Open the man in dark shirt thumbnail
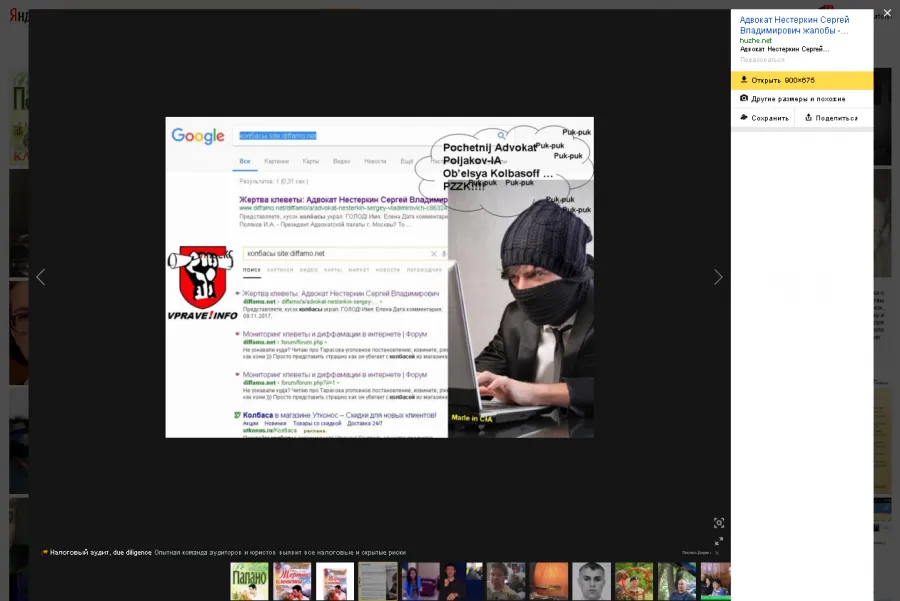Viewport: 900px width, 601px height. 463,581
